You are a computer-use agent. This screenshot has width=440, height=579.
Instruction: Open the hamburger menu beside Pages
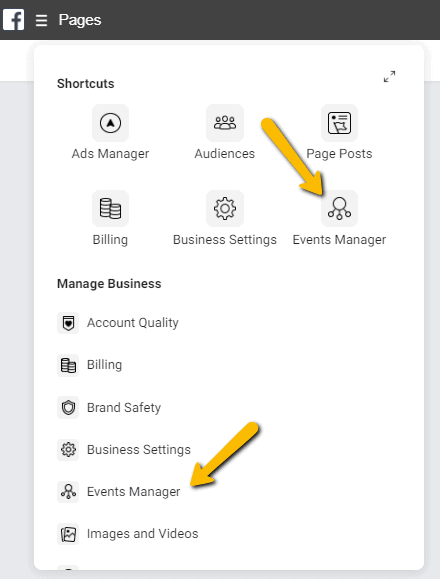tap(41, 20)
